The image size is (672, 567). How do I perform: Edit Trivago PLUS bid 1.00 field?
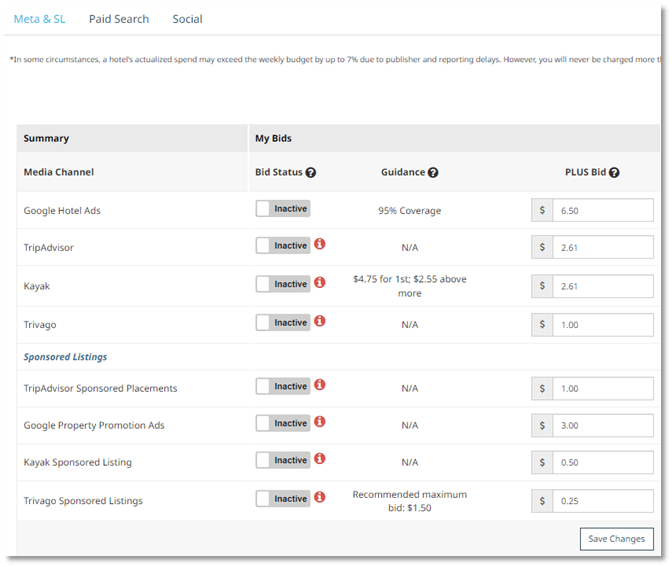(x=603, y=324)
